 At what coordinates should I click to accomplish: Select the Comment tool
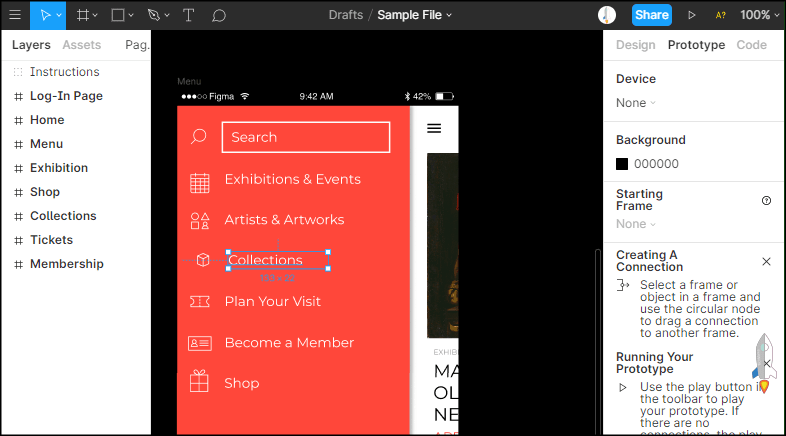coord(219,15)
